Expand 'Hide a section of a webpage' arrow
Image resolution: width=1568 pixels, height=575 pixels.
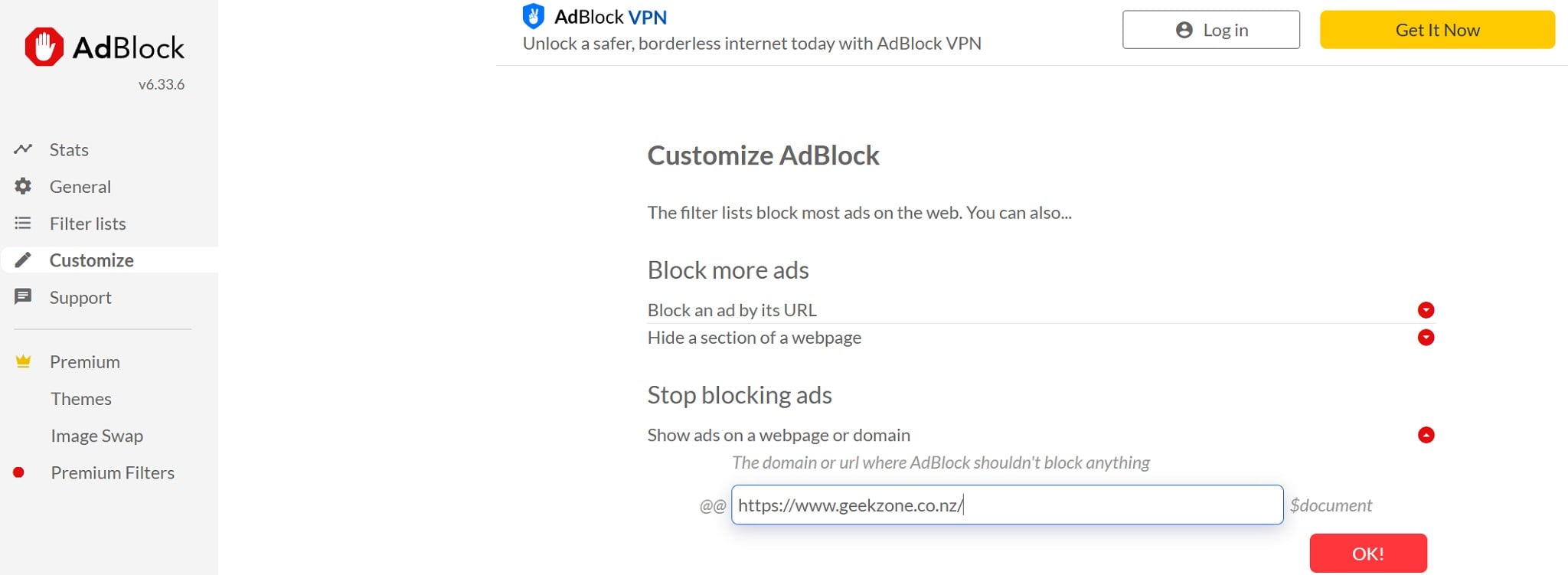click(1426, 338)
